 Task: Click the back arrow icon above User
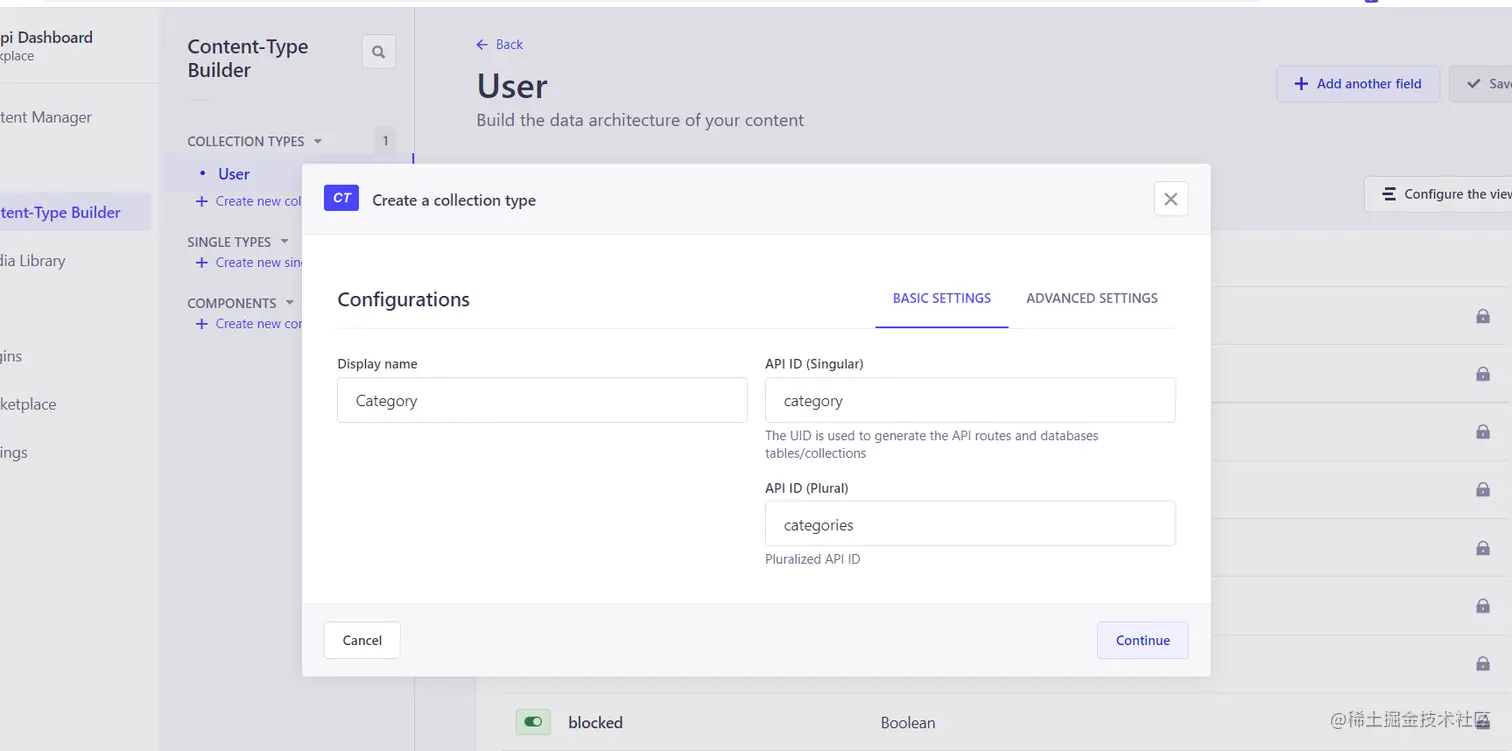(x=482, y=45)
